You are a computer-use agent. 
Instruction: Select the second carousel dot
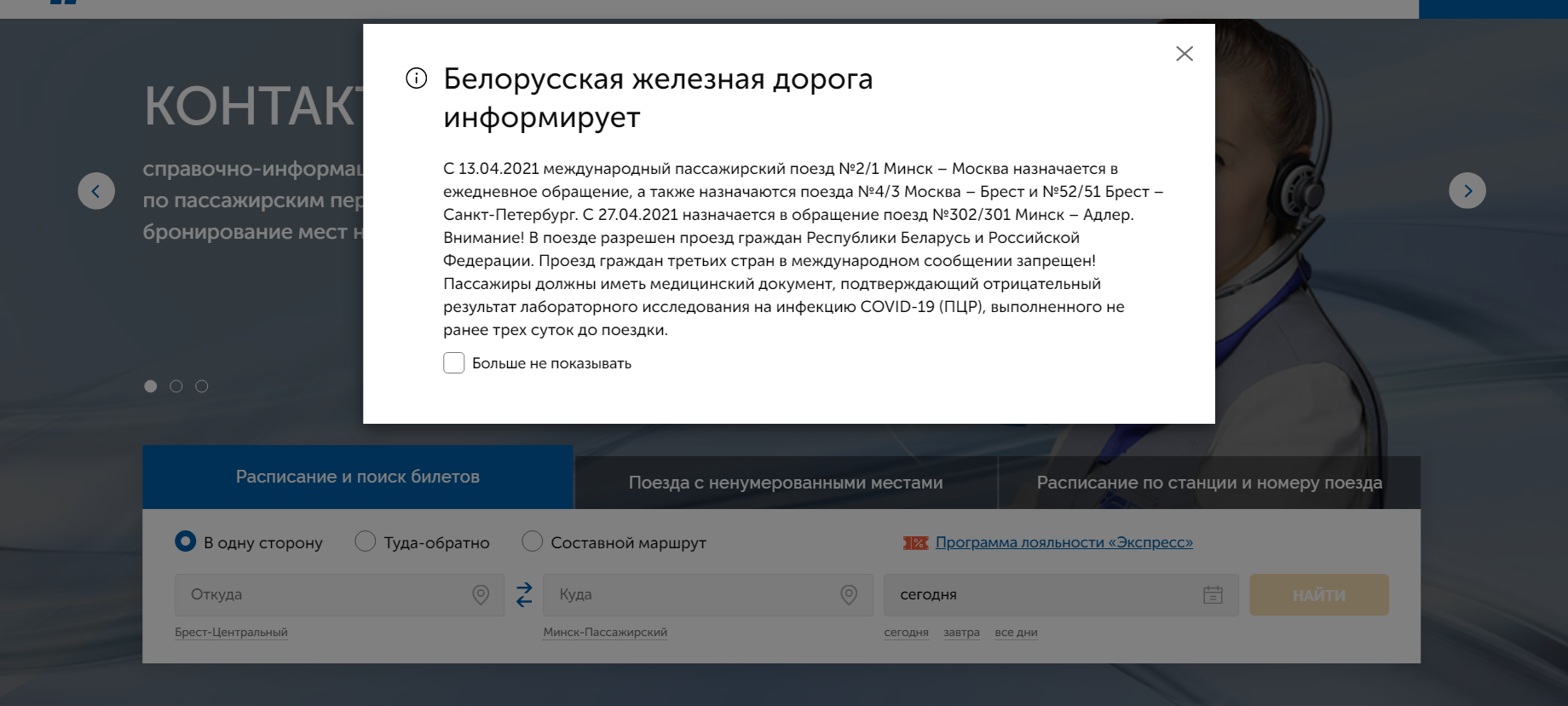(176, 386)
